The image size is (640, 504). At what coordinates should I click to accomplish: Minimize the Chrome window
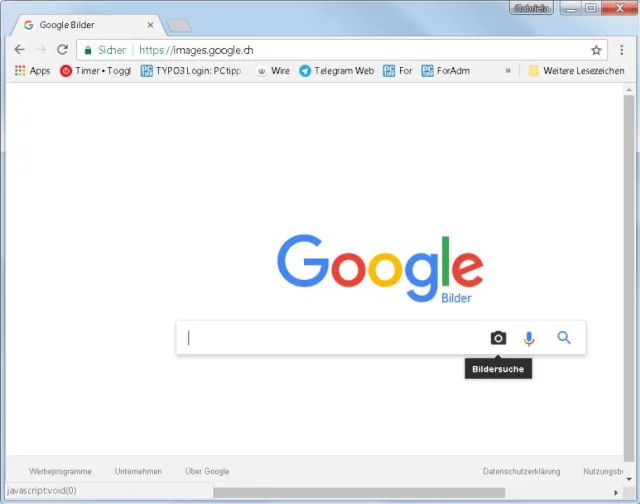(571, 8)
